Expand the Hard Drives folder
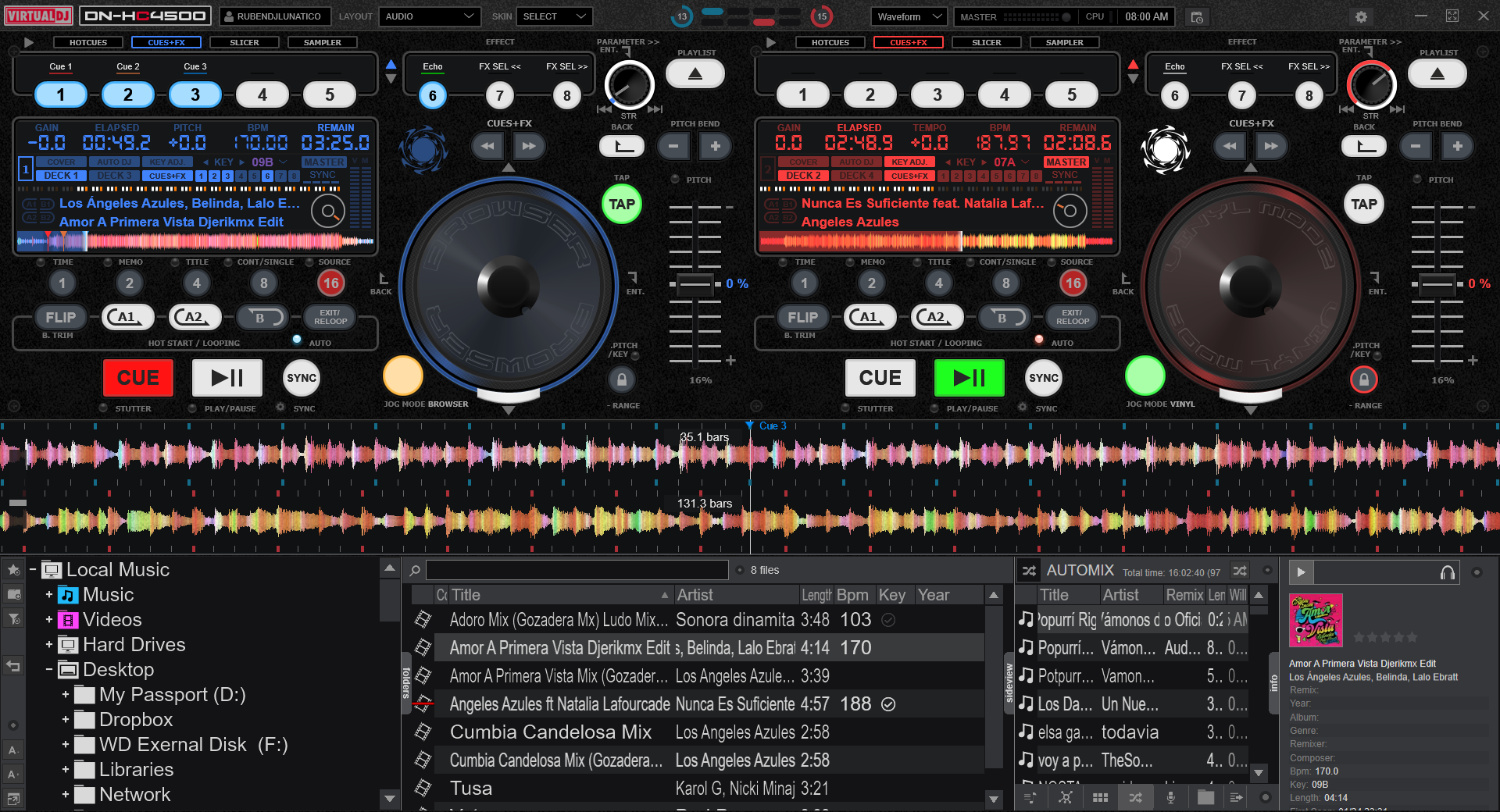The image size is (1500, 812). [49, 645]
